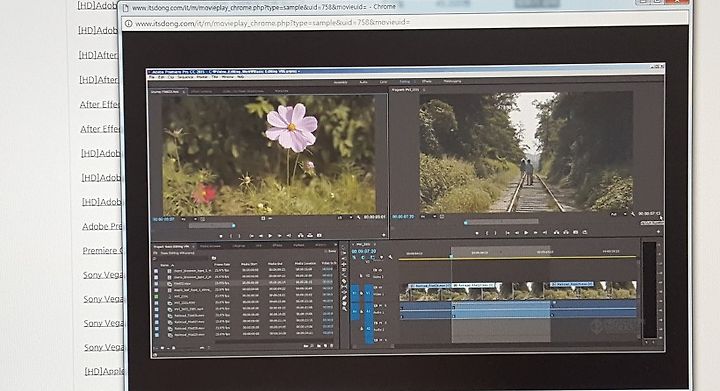Toggle A1 track targeting button

pos(369,311)
